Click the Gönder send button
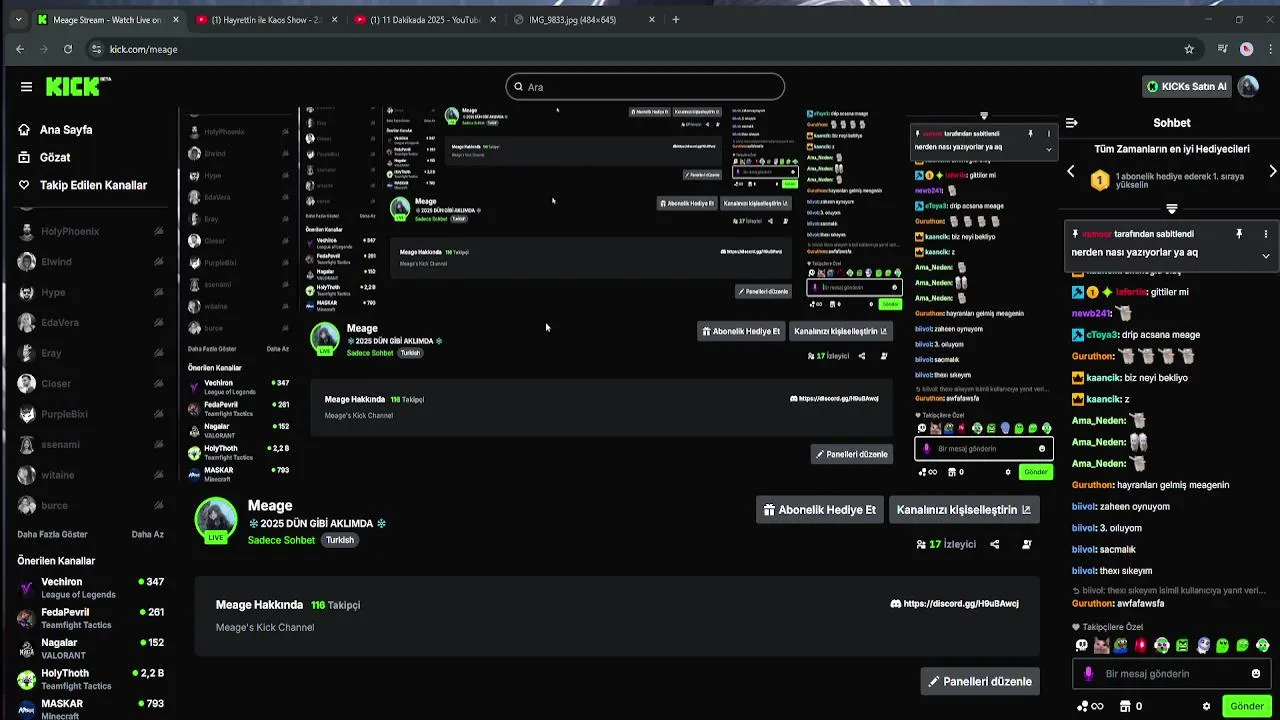 (x=1246, y=706)
